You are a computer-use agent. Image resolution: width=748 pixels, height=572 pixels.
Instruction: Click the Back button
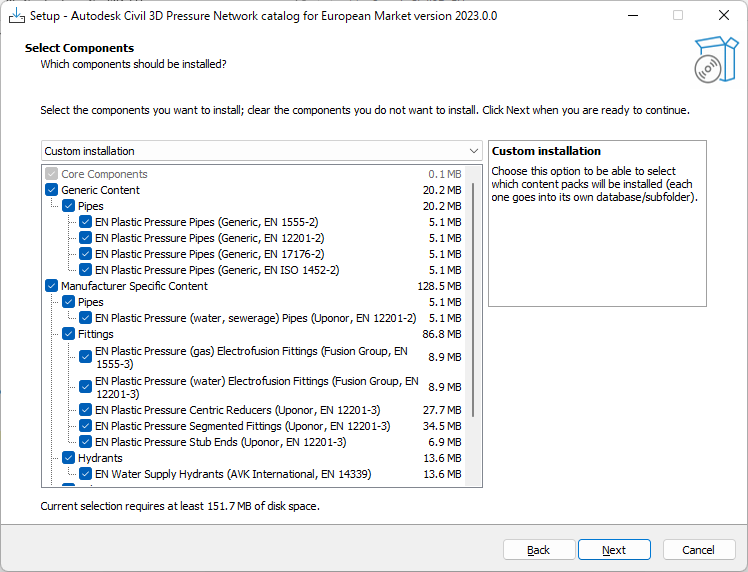[539, 550]
